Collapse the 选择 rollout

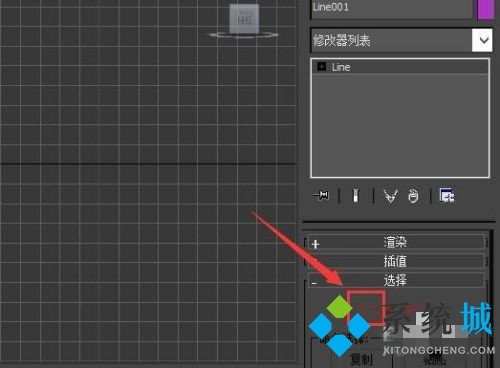coord(395,280)
